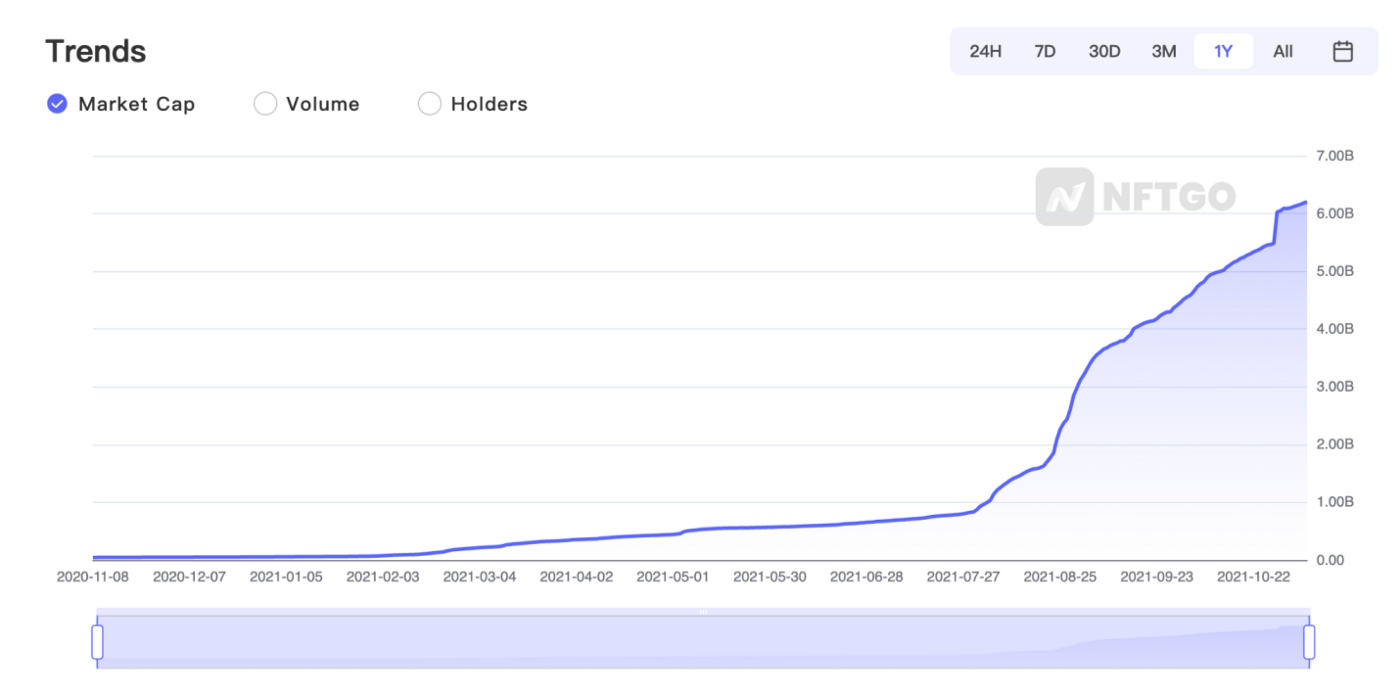Switch to the 7D time range
This screenshot has width=1400, height=691.
[x=1045, y=51]
